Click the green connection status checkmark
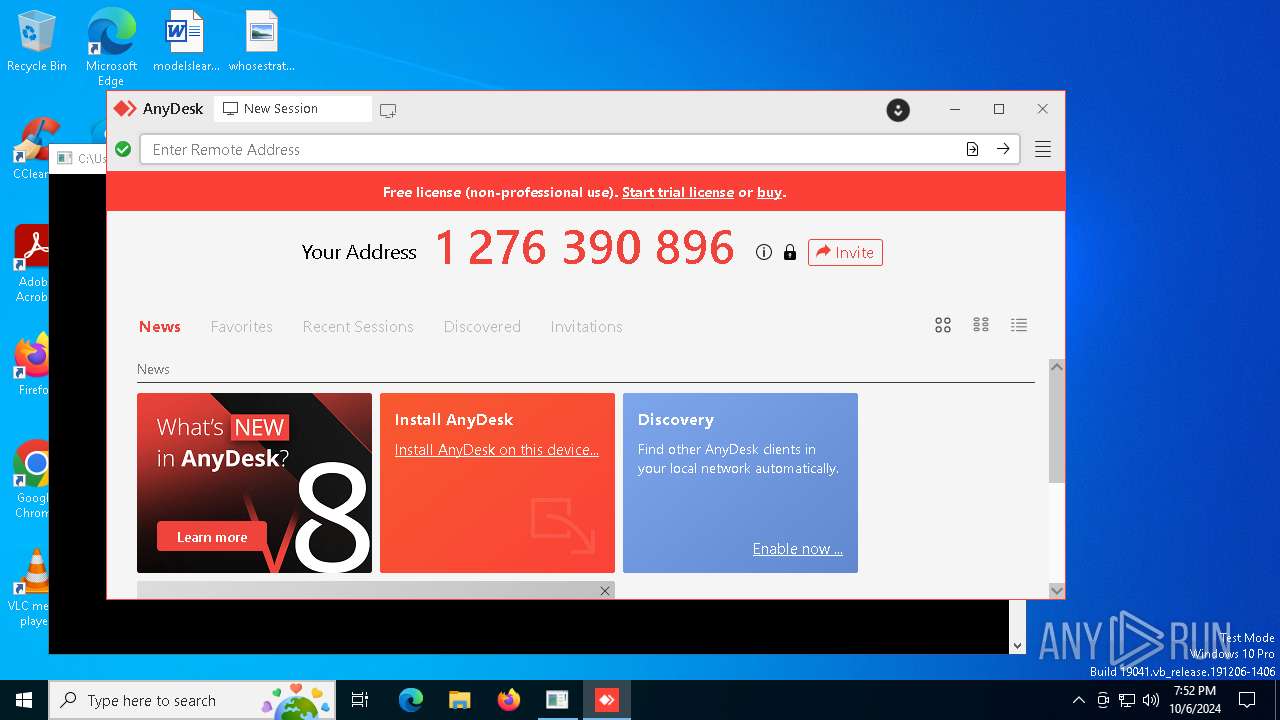The height and width of the screenshot is (720, 1280). tap(123, 149)
